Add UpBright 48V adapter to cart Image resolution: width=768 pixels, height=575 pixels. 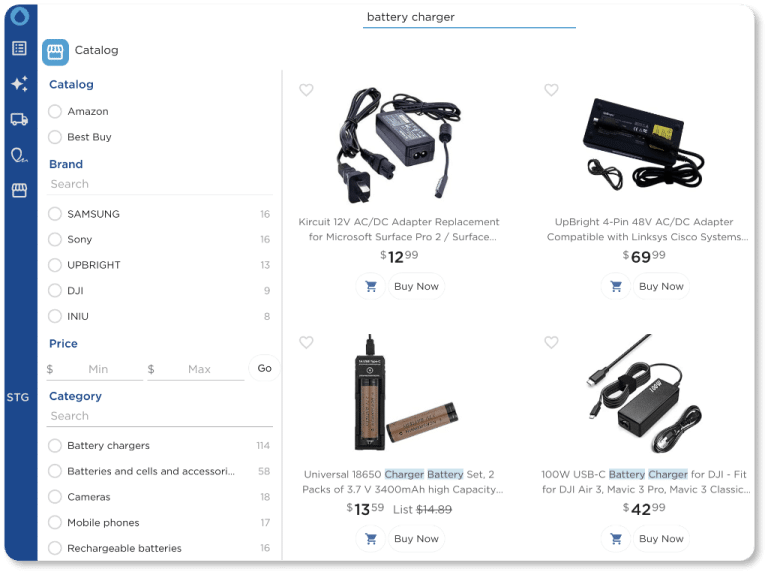click(x=615, y=286)
